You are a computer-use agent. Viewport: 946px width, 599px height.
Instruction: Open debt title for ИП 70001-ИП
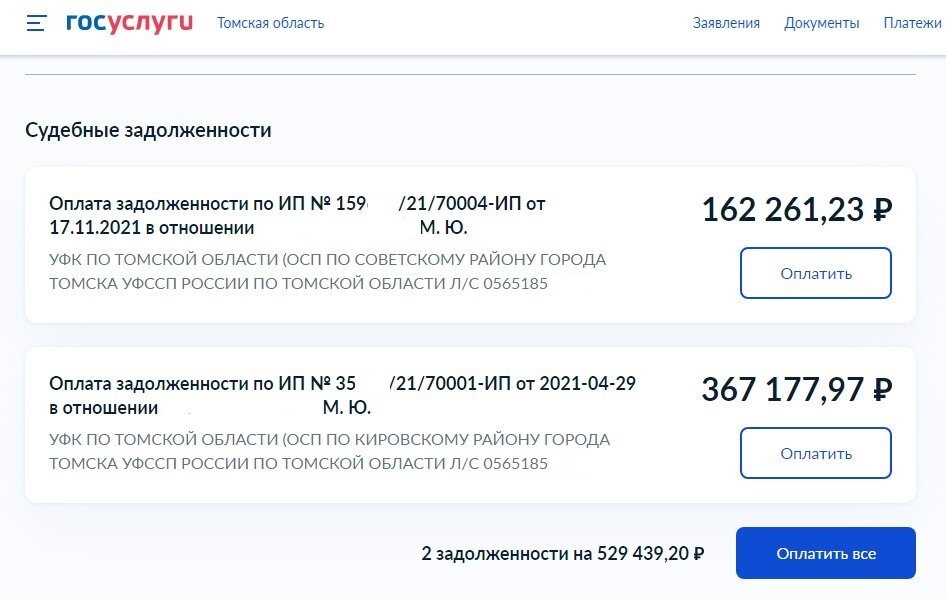click(342, 395)
